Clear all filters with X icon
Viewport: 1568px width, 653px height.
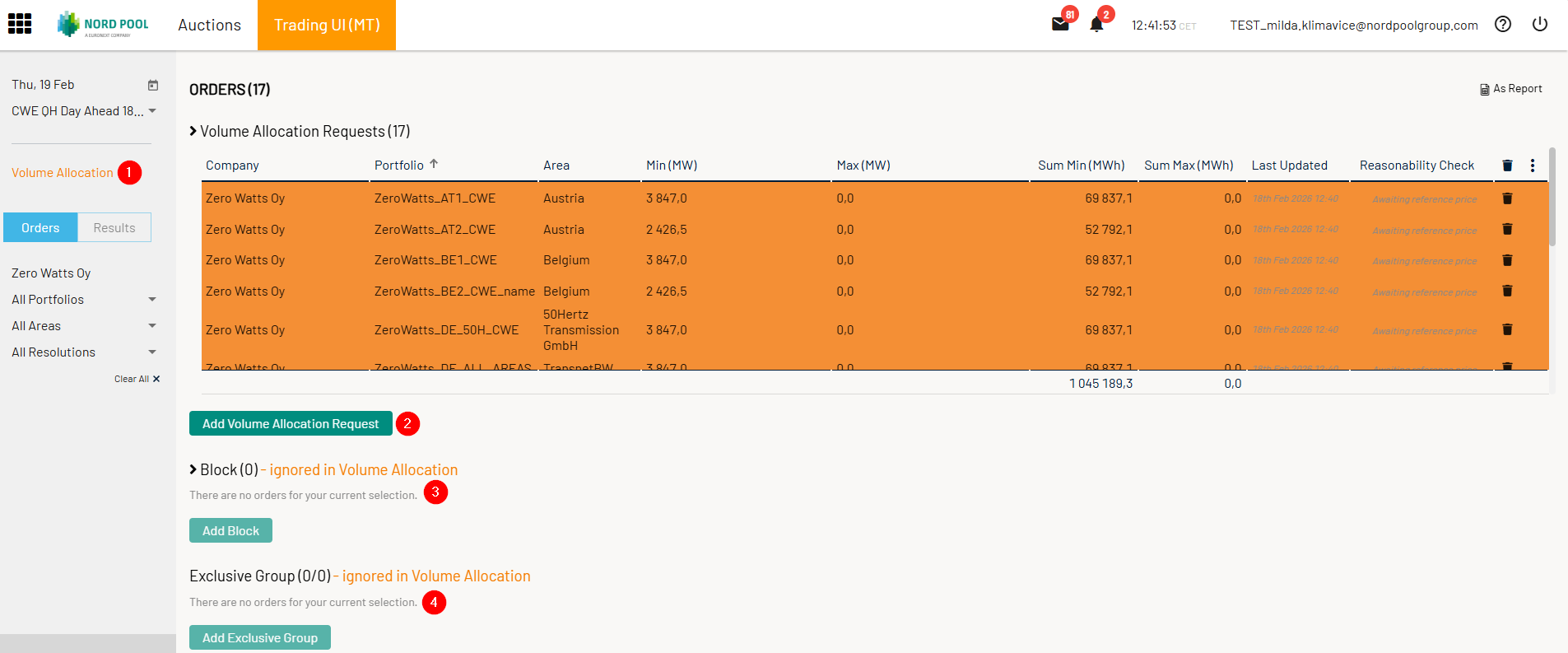156,379
